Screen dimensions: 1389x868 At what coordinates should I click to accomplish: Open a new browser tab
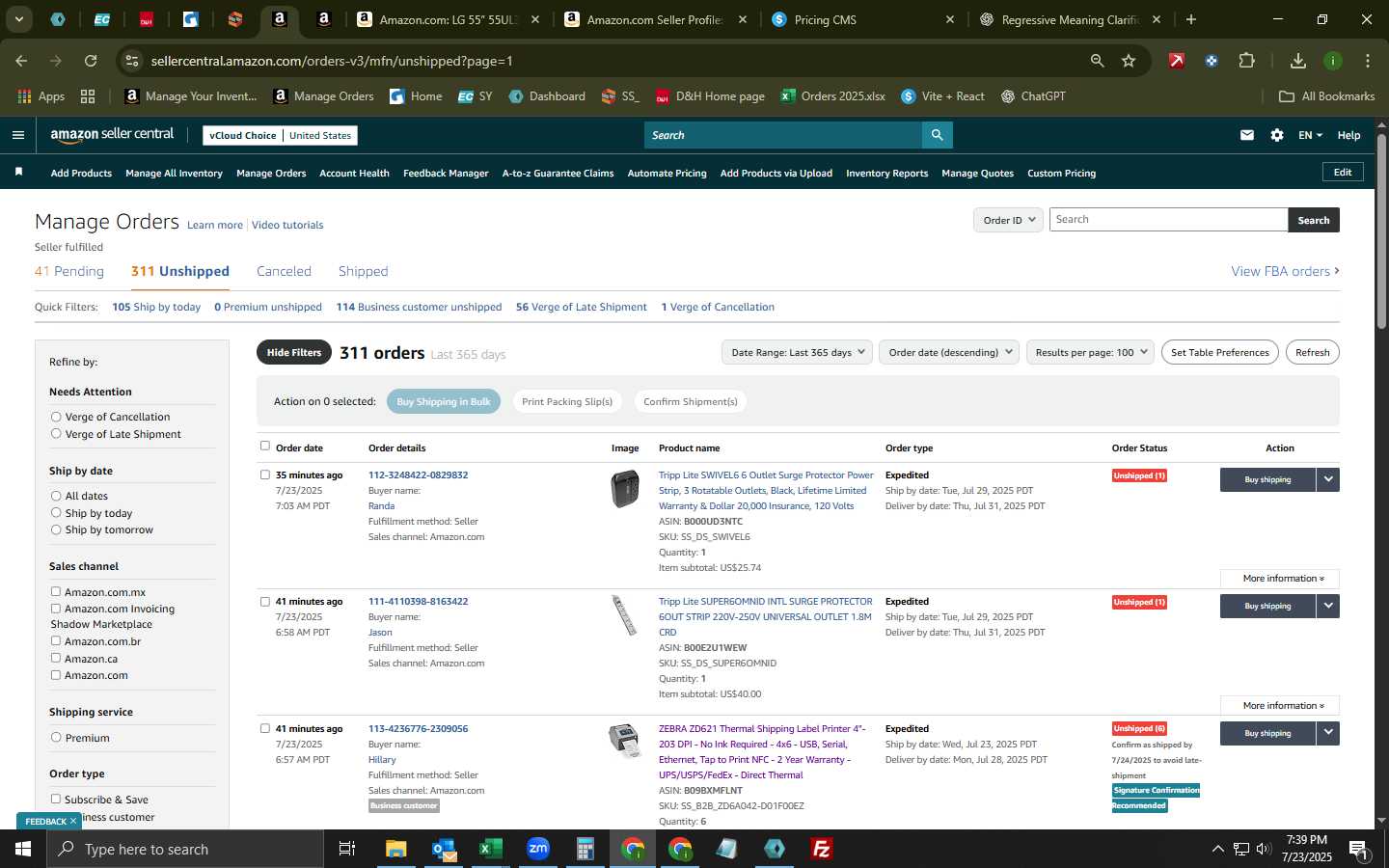1191,19
